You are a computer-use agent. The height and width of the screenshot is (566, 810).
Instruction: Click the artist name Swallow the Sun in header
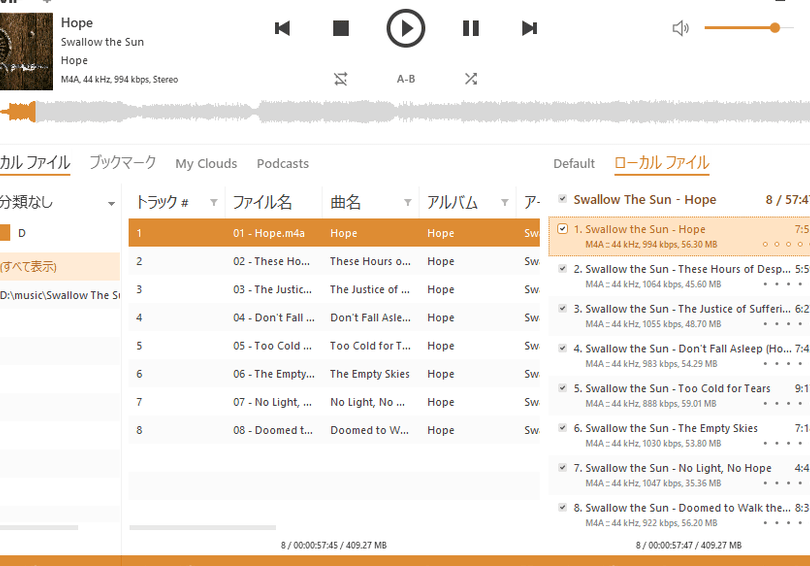coord(102,42)
